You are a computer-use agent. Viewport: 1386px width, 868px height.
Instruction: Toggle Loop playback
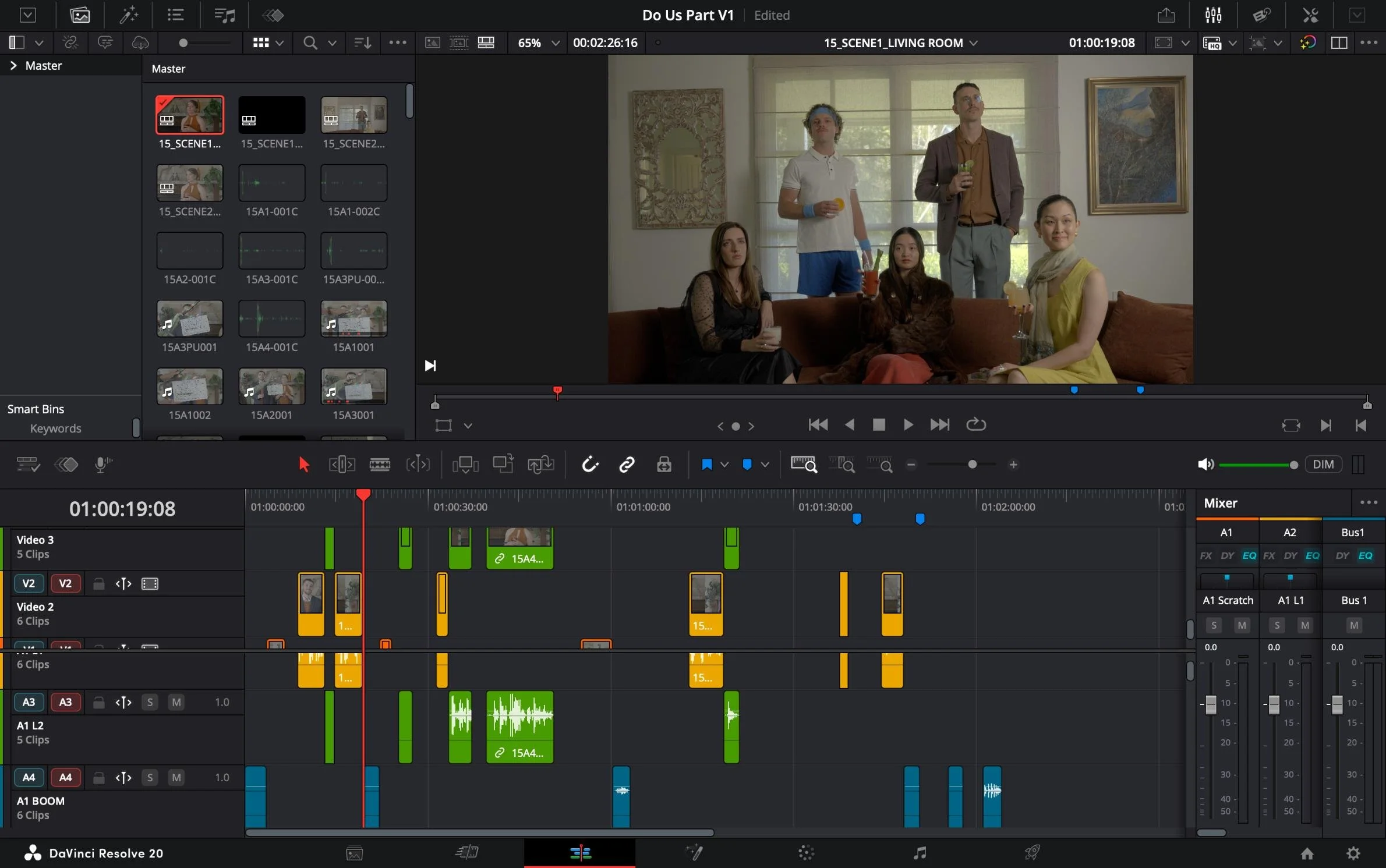[976, 425]
